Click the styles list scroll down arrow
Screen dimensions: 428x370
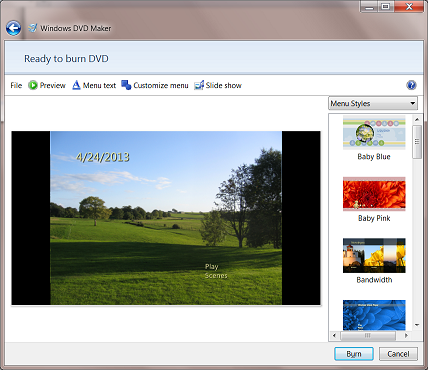coord(417,325)
